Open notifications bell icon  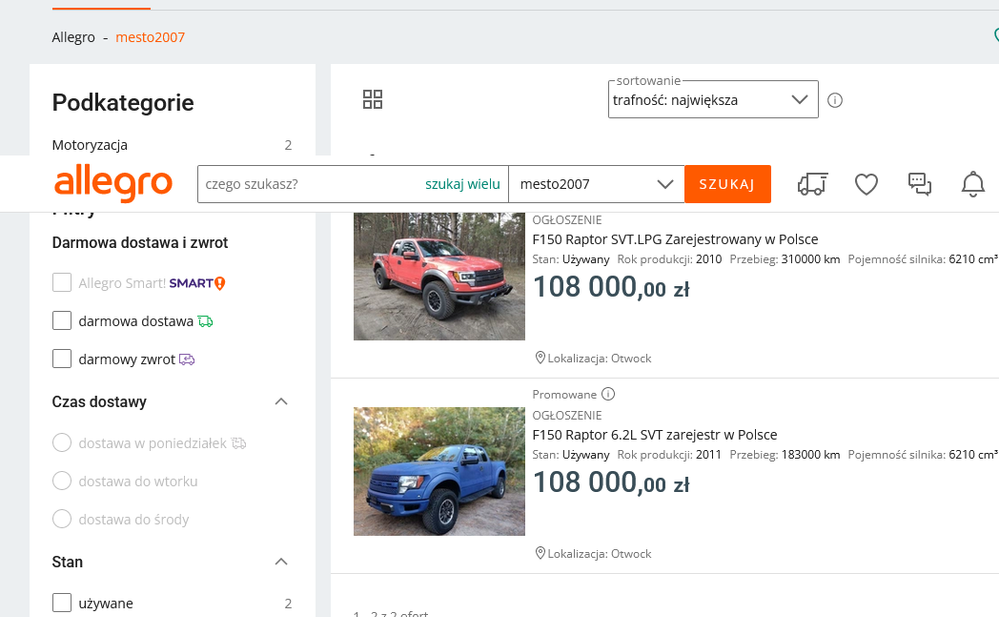pyautogui.click(x=972, y=184)
